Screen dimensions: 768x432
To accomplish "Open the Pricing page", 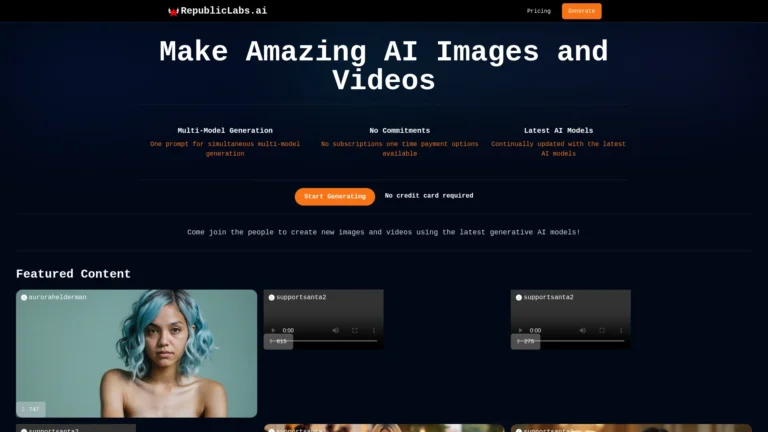I will click(539, 11).
